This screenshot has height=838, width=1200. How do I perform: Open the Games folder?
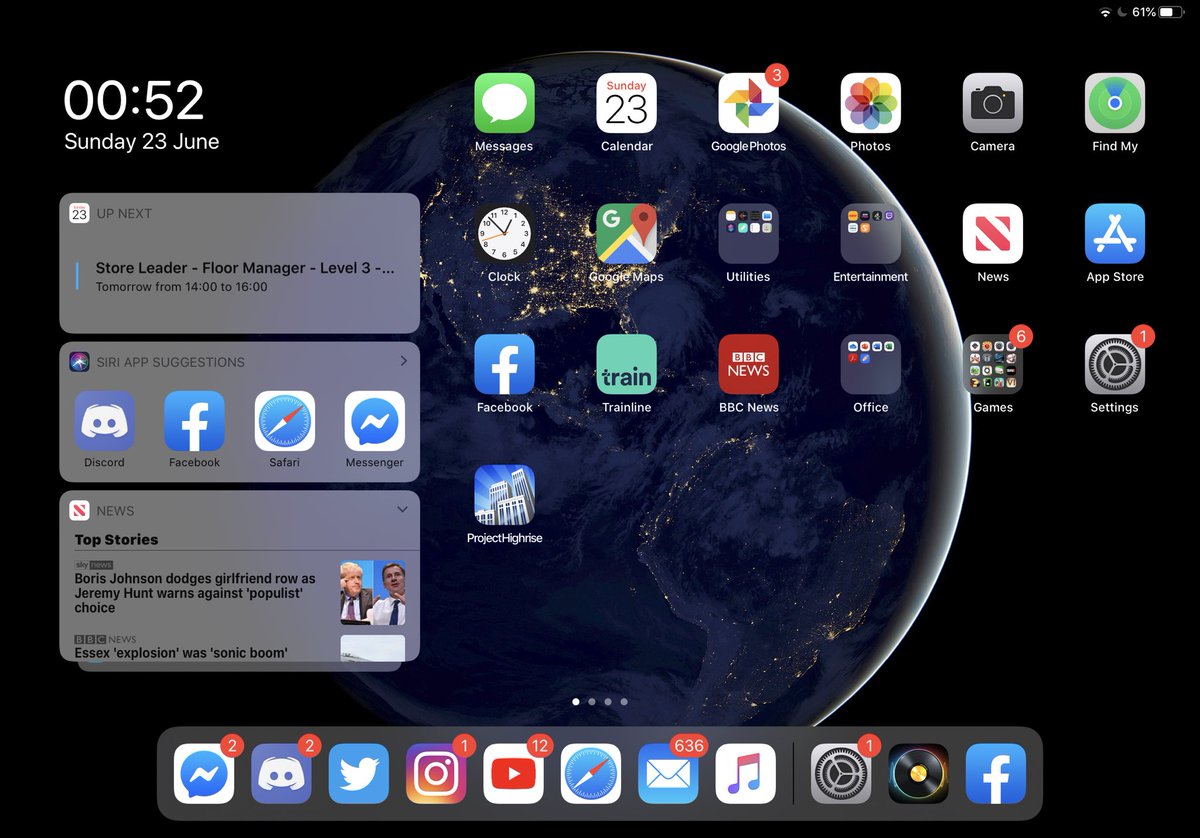(x=992, y=365)
